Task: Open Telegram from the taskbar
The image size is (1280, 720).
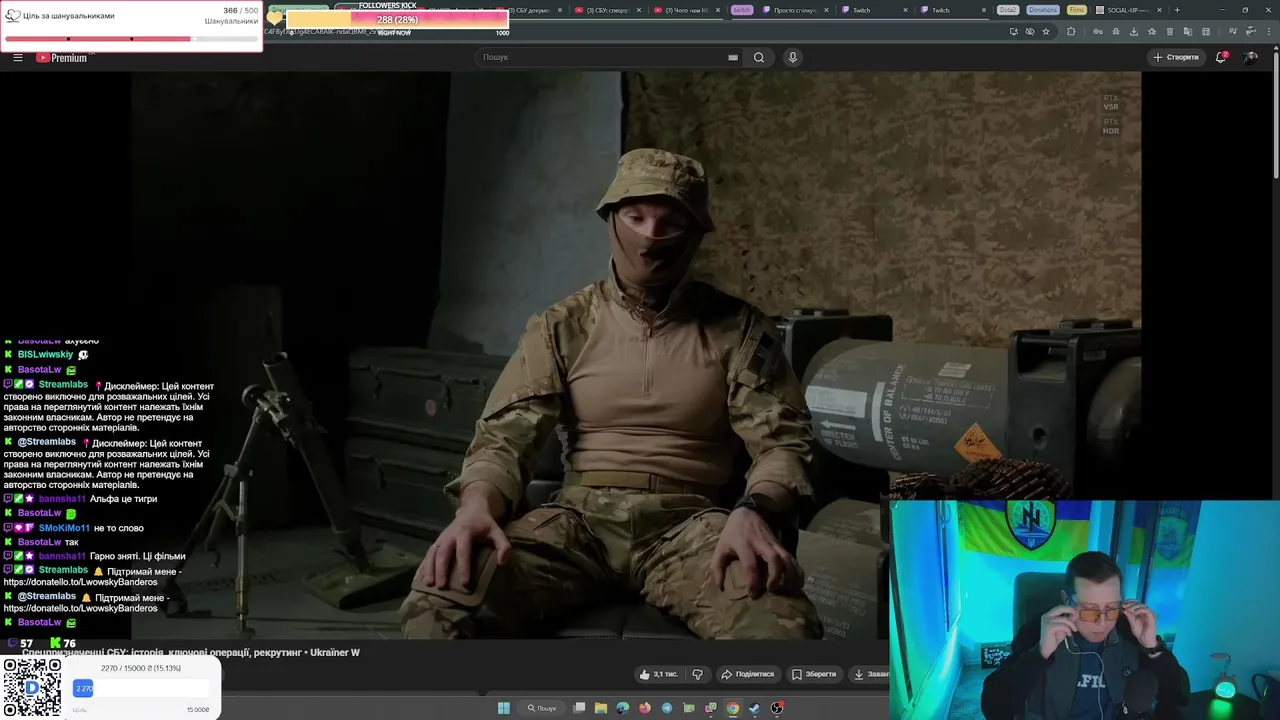Action: click(x=667, y=708)
